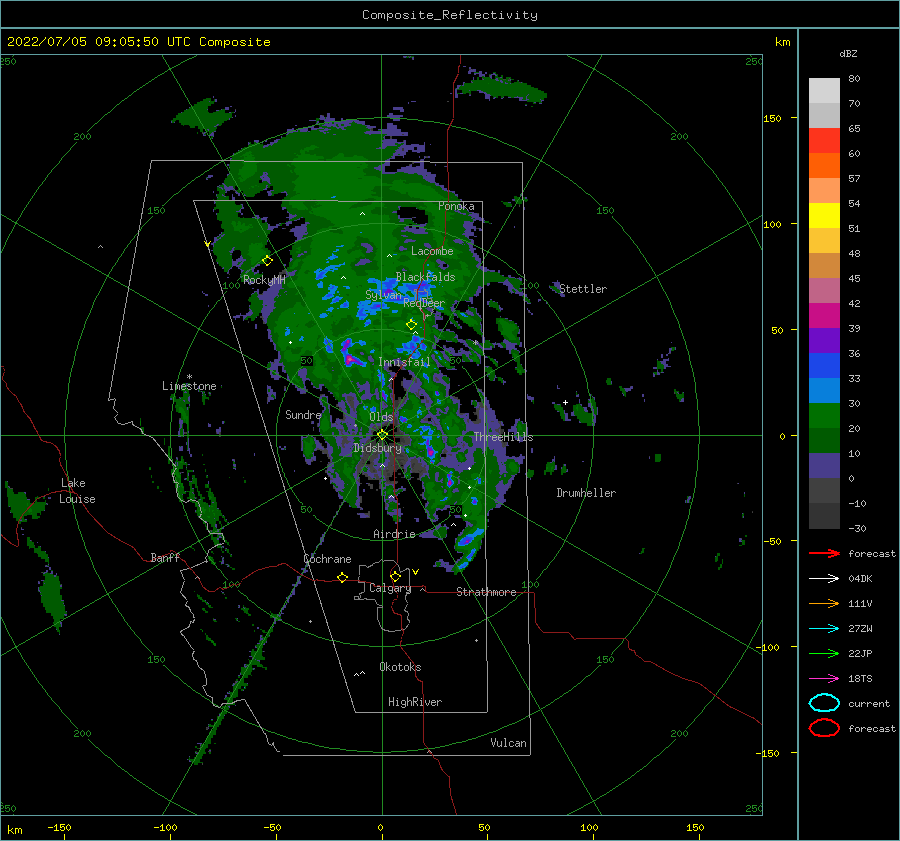Select the Sundre label
This screenshot has width=900, height=841.
coord(303,414)
